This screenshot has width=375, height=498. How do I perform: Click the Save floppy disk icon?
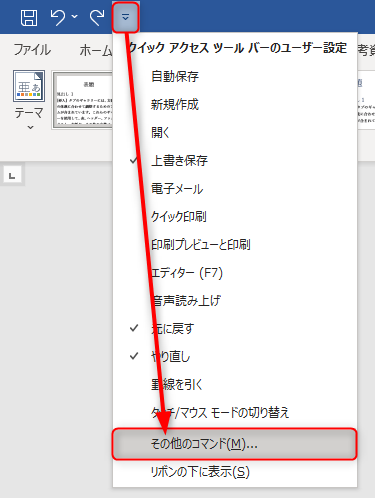29,17
